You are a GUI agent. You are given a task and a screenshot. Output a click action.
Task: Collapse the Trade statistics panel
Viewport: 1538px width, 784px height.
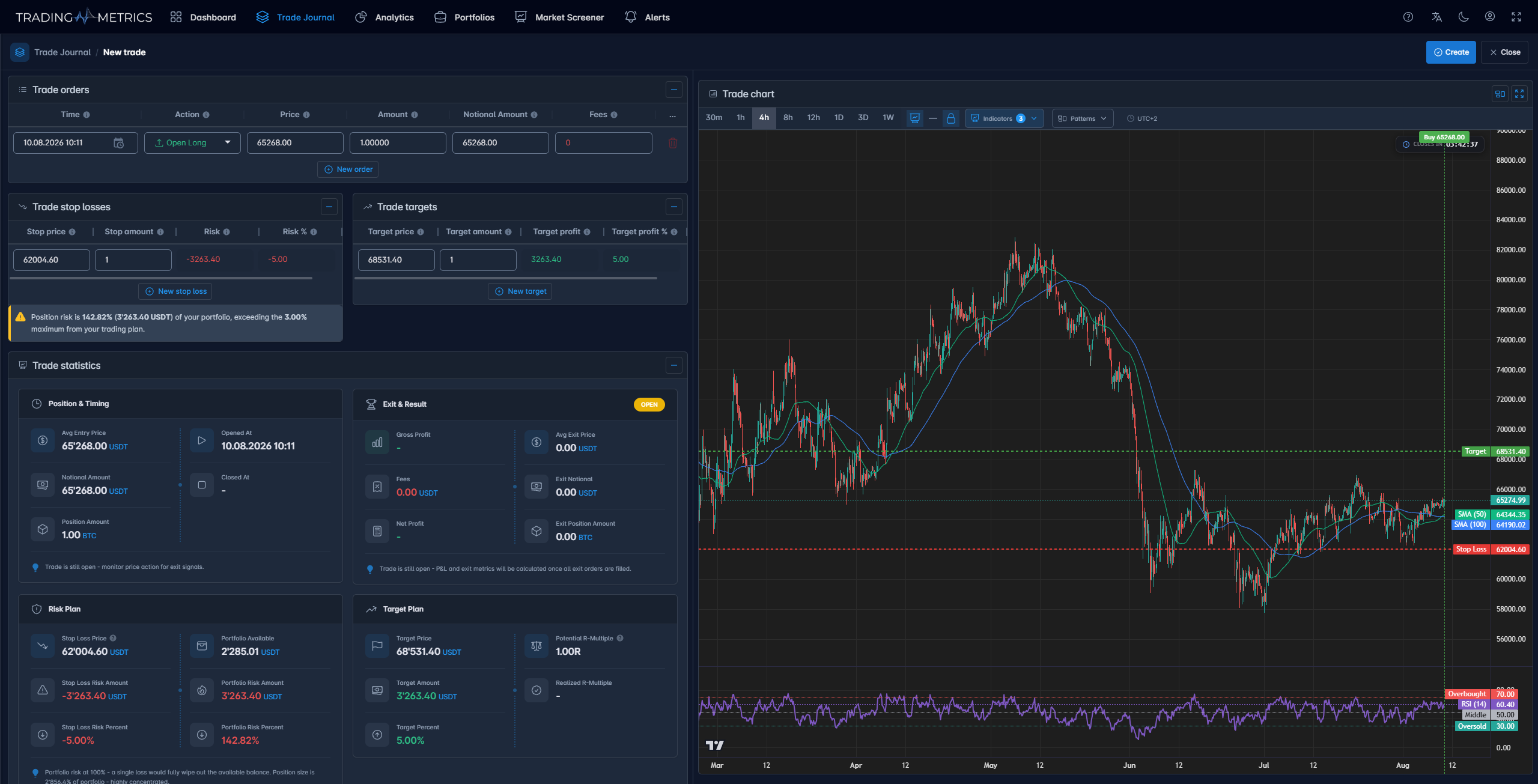click(674, 365)
